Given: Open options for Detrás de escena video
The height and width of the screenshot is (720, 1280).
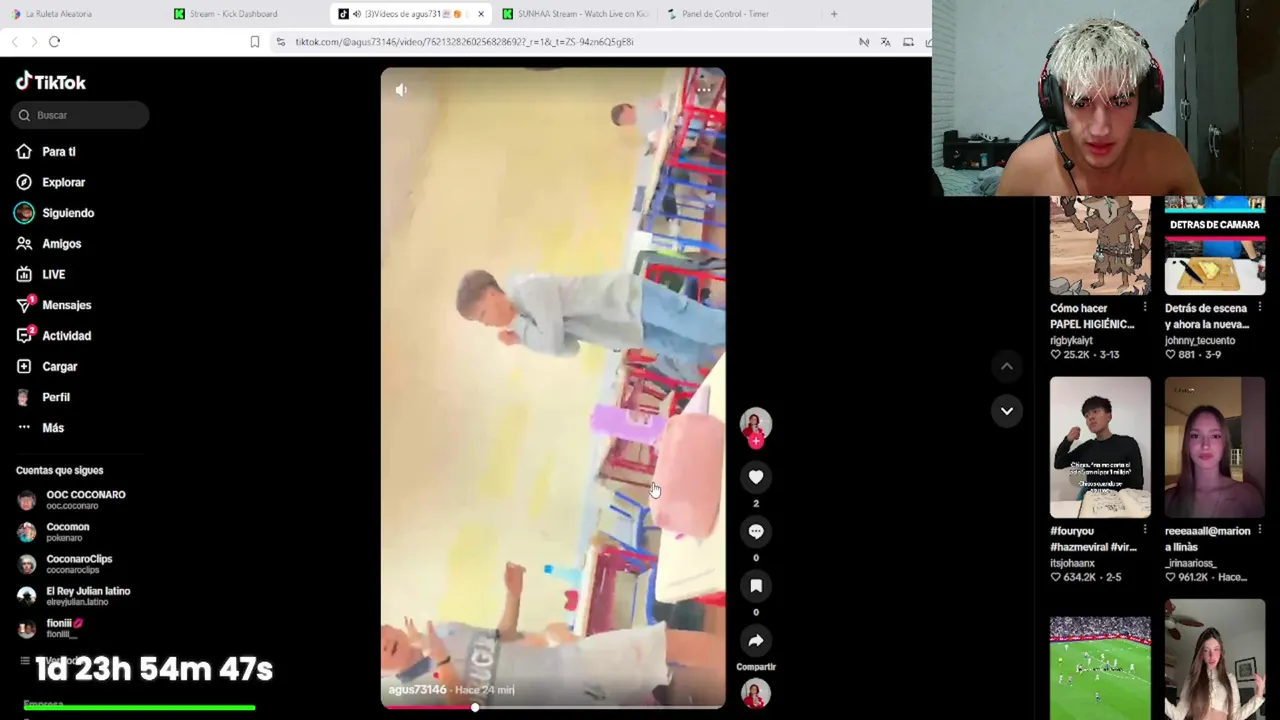Looking at the screenshot, I should (x=1260, y=308).
